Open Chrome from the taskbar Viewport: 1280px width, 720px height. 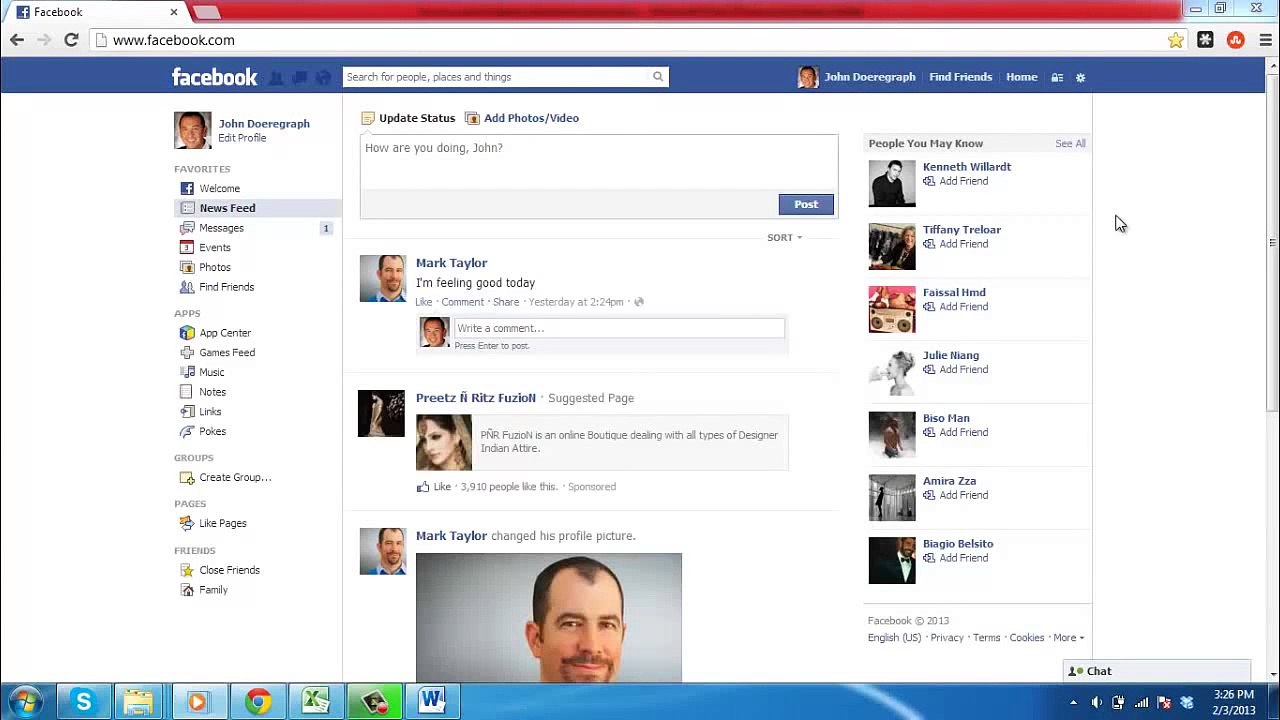pyautogui.click(x=258, y=702)
